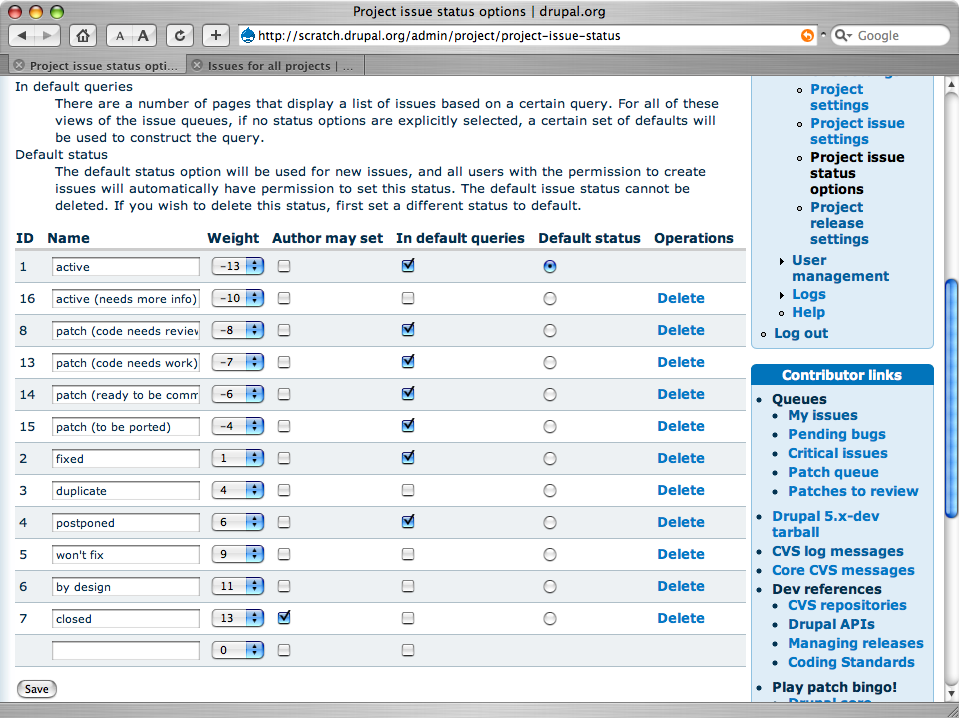This screenshot has height=718, width=959.
Task: Click the orange RSS icon in address bar
Action: click(807, 35)
